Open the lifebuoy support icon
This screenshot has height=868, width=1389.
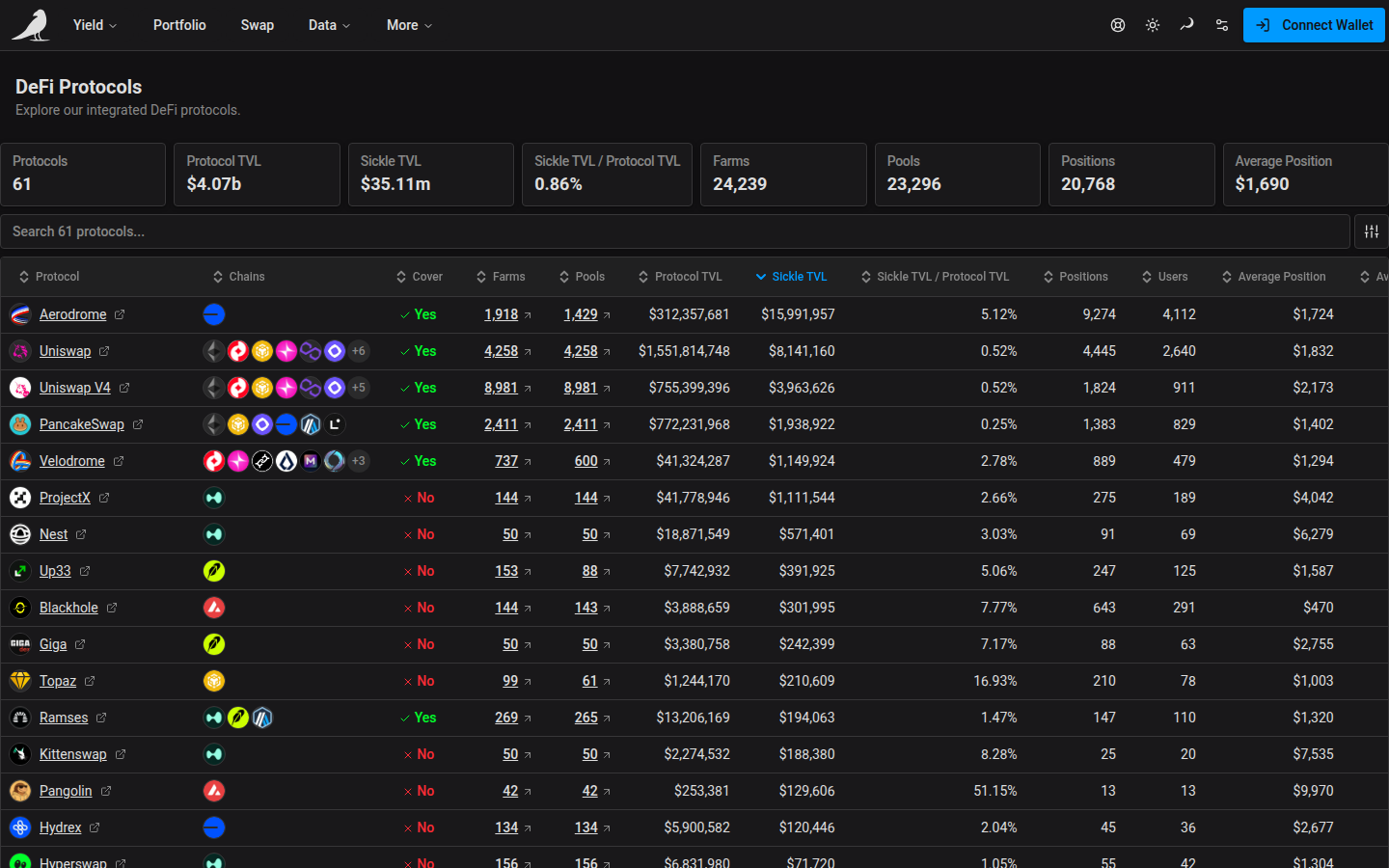tap(1118, 25)
